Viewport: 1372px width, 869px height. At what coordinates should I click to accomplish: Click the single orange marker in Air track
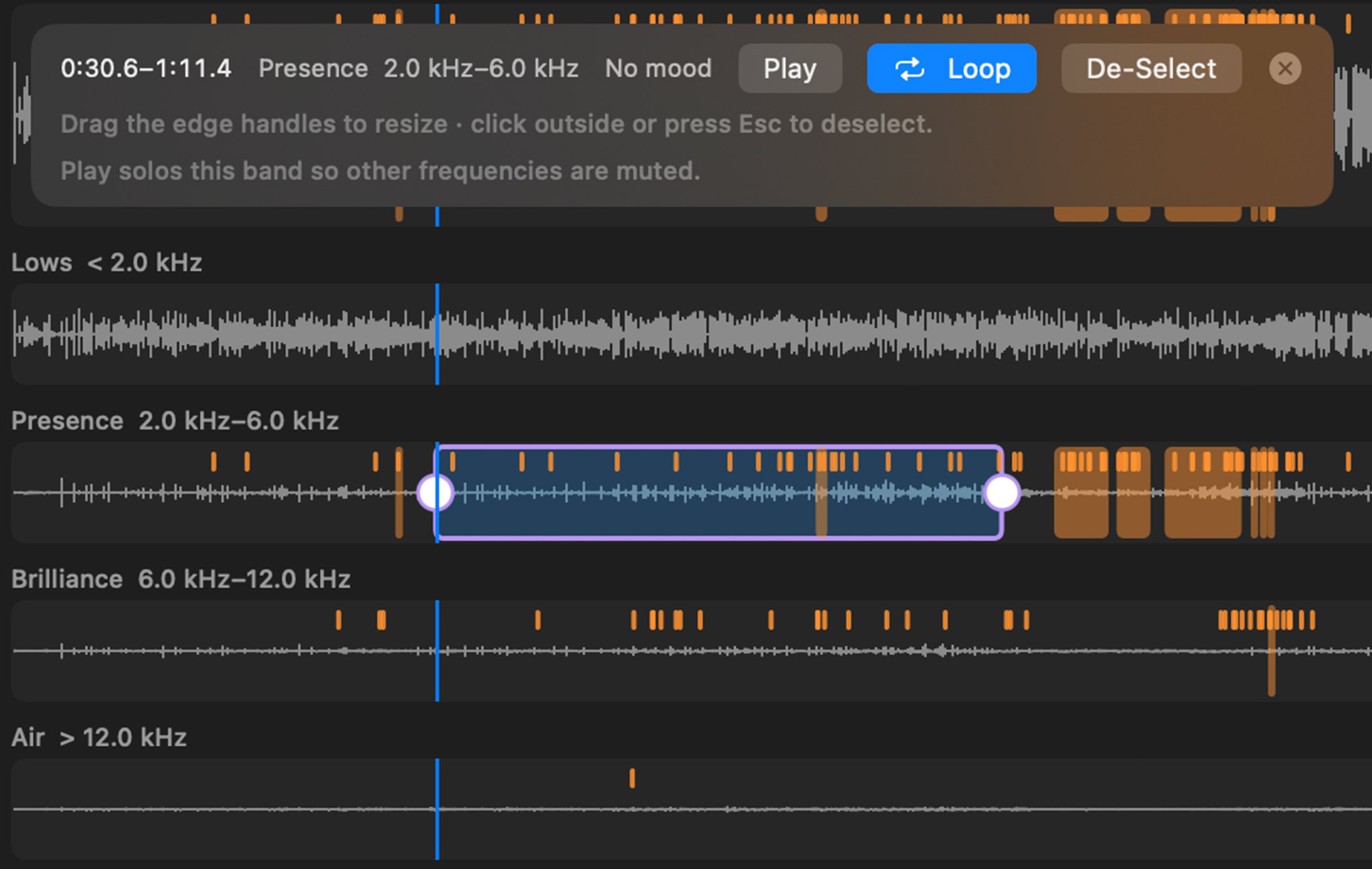(632, 778)
